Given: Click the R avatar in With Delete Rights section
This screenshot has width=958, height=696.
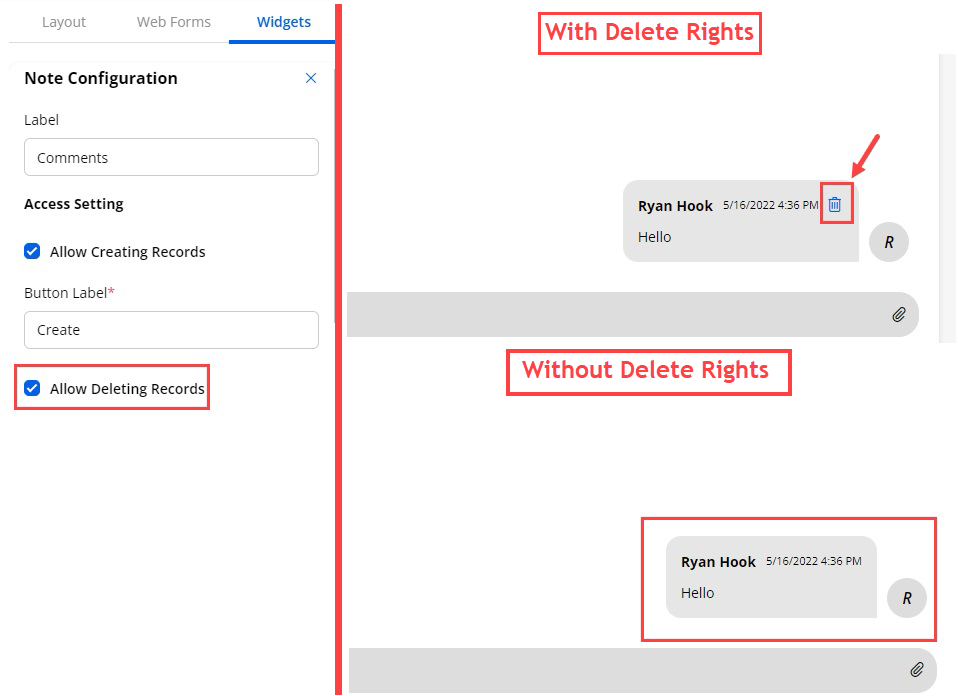Looking at the screenshot, I should pyautogui.click(x=888, y=242).
